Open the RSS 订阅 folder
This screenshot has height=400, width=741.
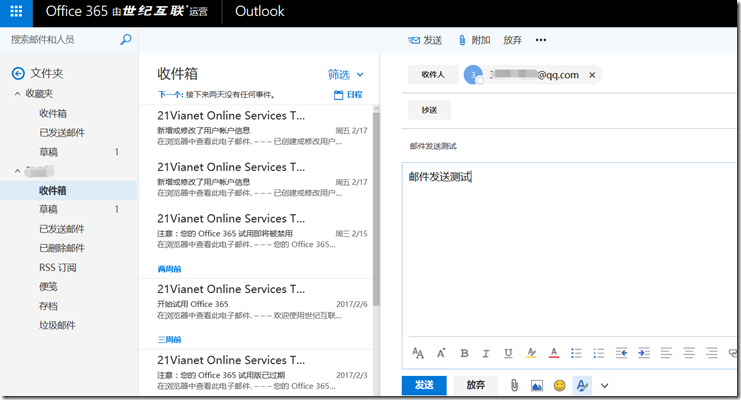click(x=58, y=268)
